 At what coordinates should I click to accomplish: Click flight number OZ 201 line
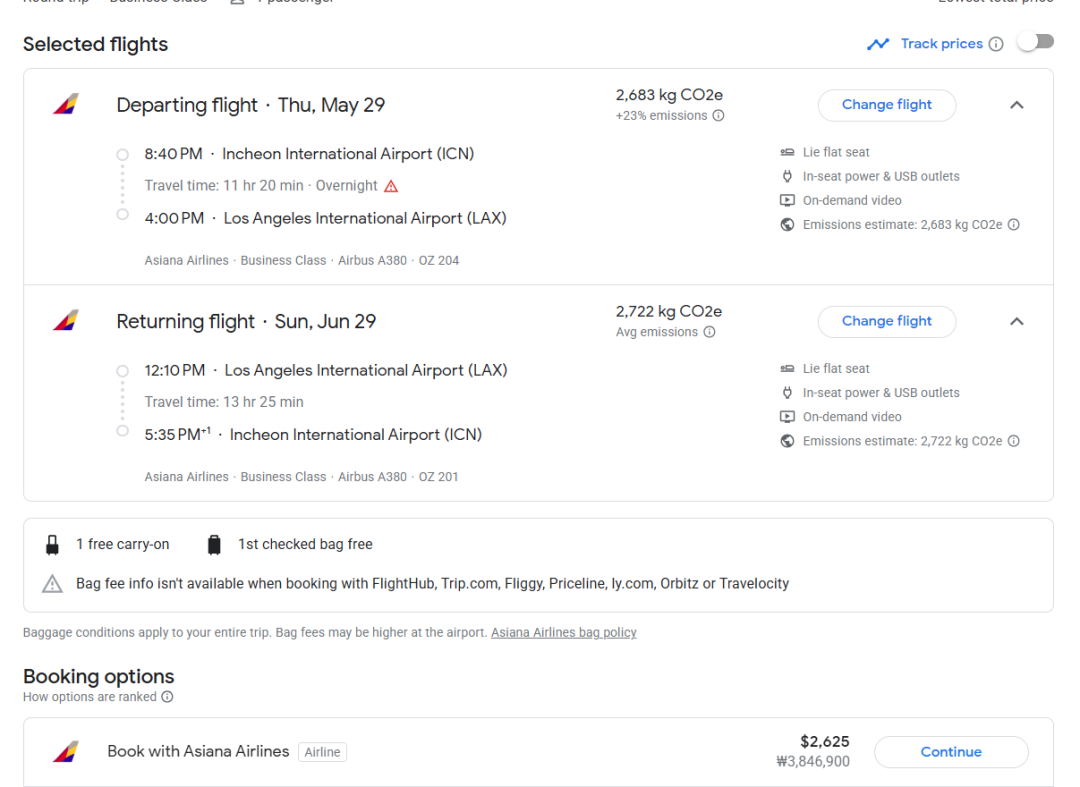click(x=301, y=476)
